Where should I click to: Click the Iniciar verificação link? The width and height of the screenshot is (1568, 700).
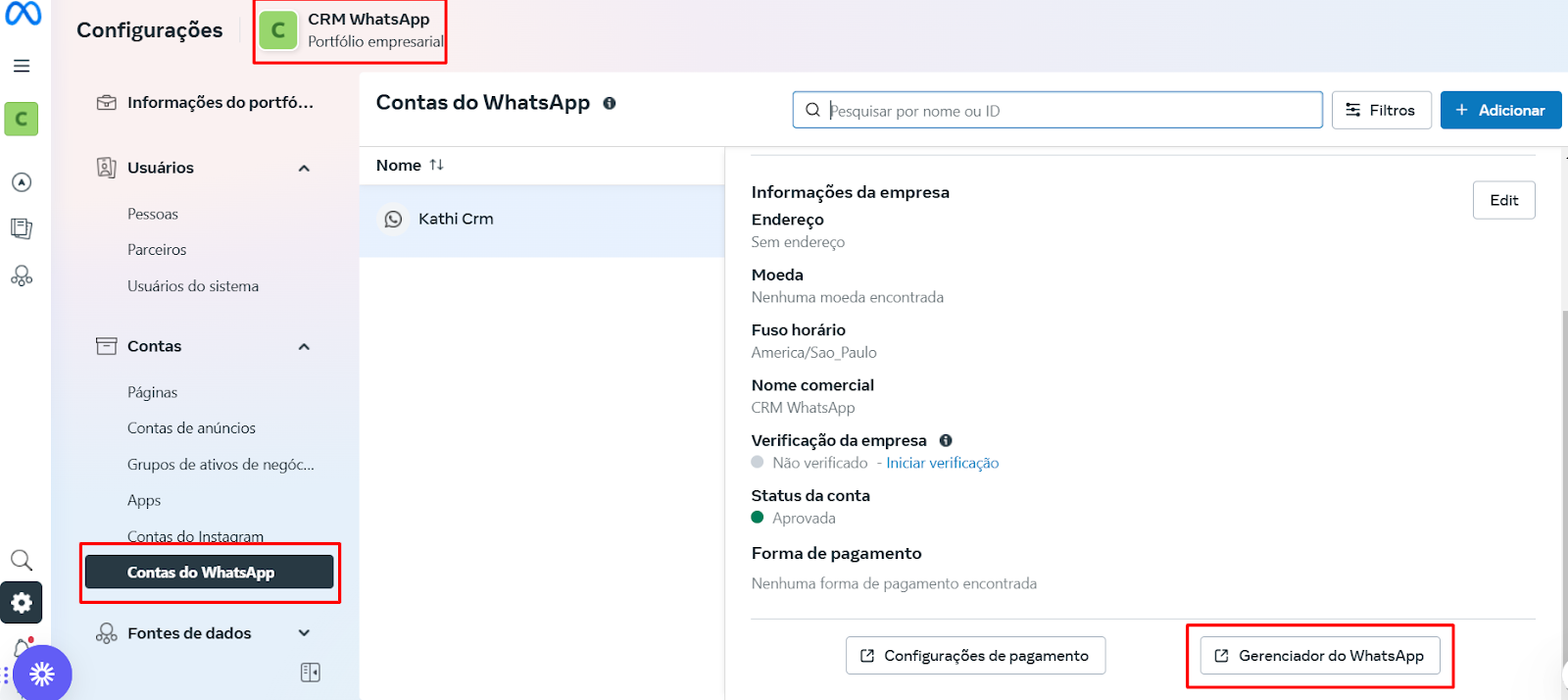click(942, 464)
